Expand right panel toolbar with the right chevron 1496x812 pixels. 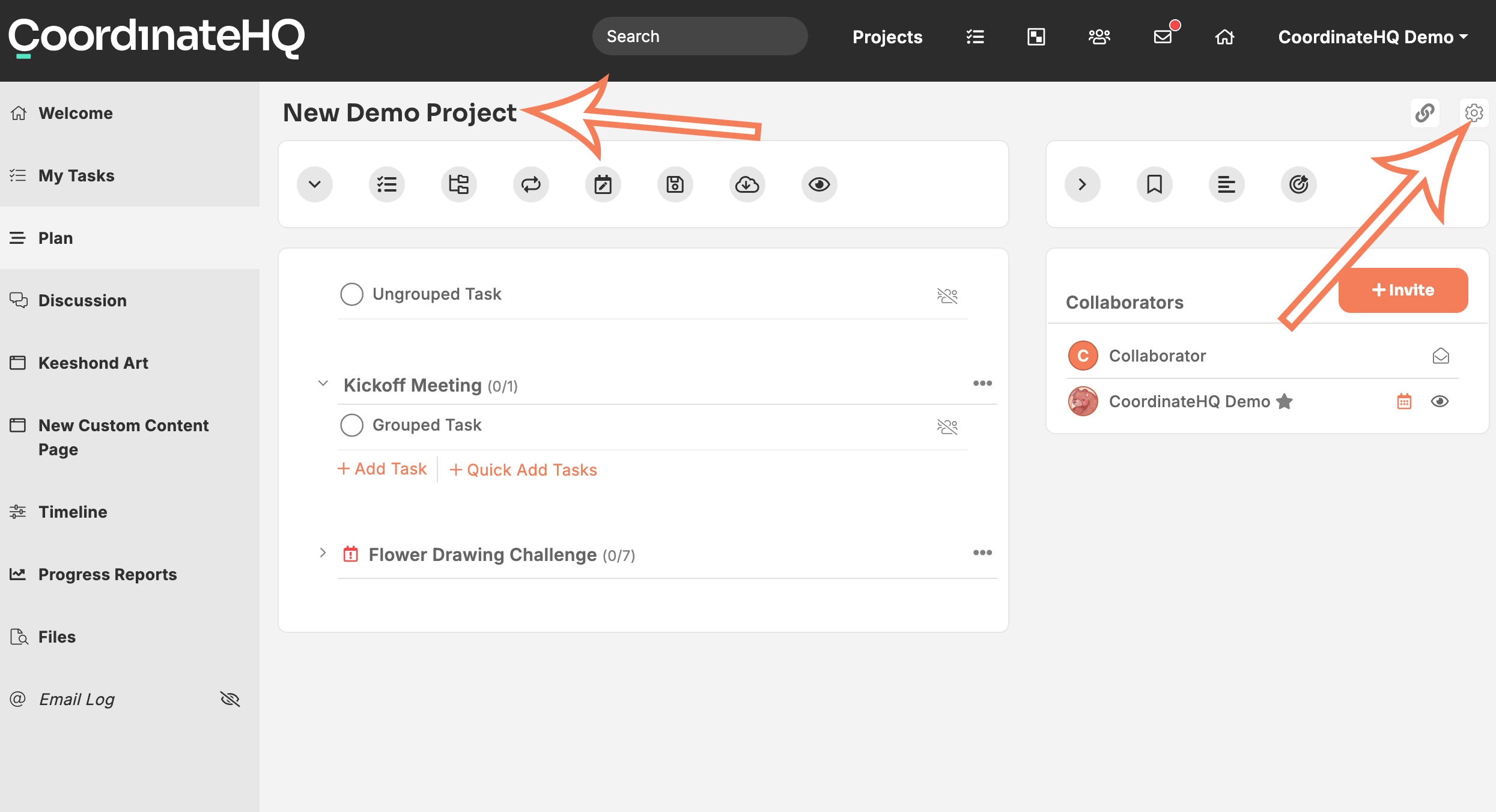(x=1083, y=184)
